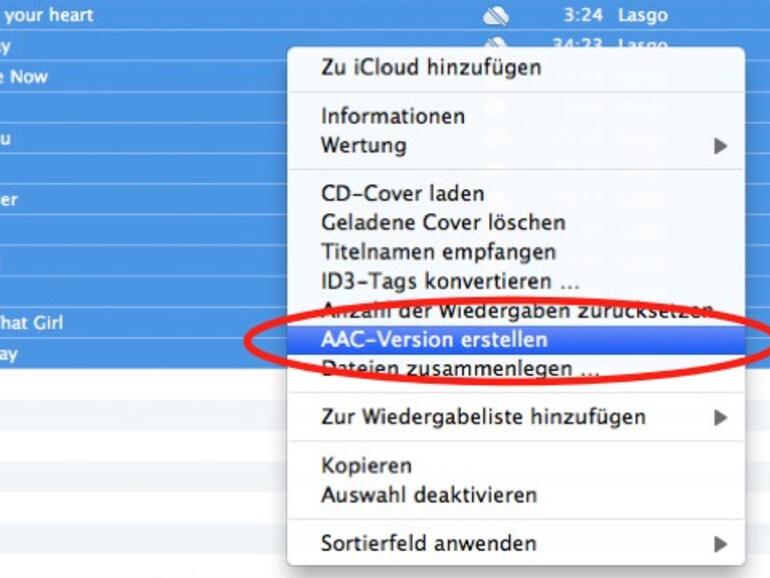Click the artist 'Lasgo' in the first row
Screen dimensions: 770x578
643,16
